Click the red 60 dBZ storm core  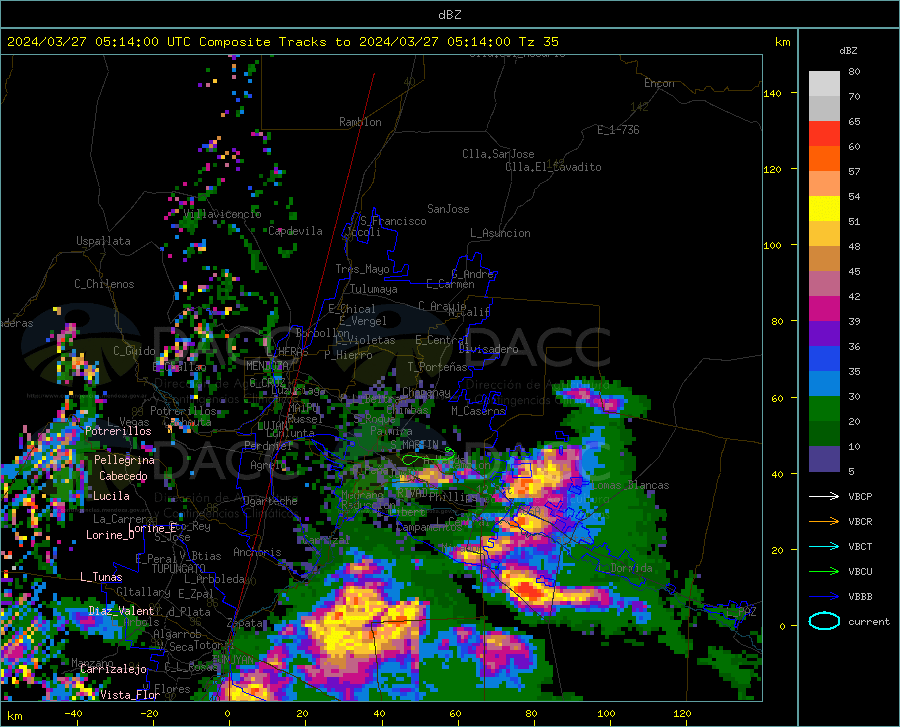529,590
